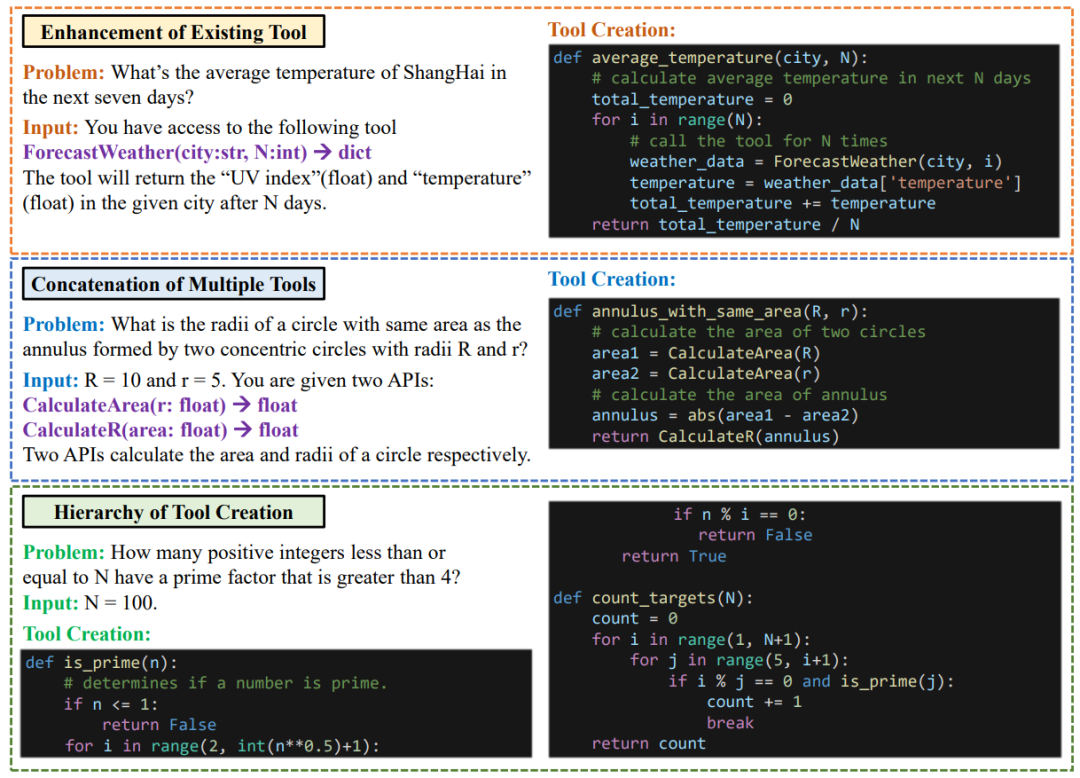Click the "Hierarchy of Tool Creation" heading box

coord(173,512)
